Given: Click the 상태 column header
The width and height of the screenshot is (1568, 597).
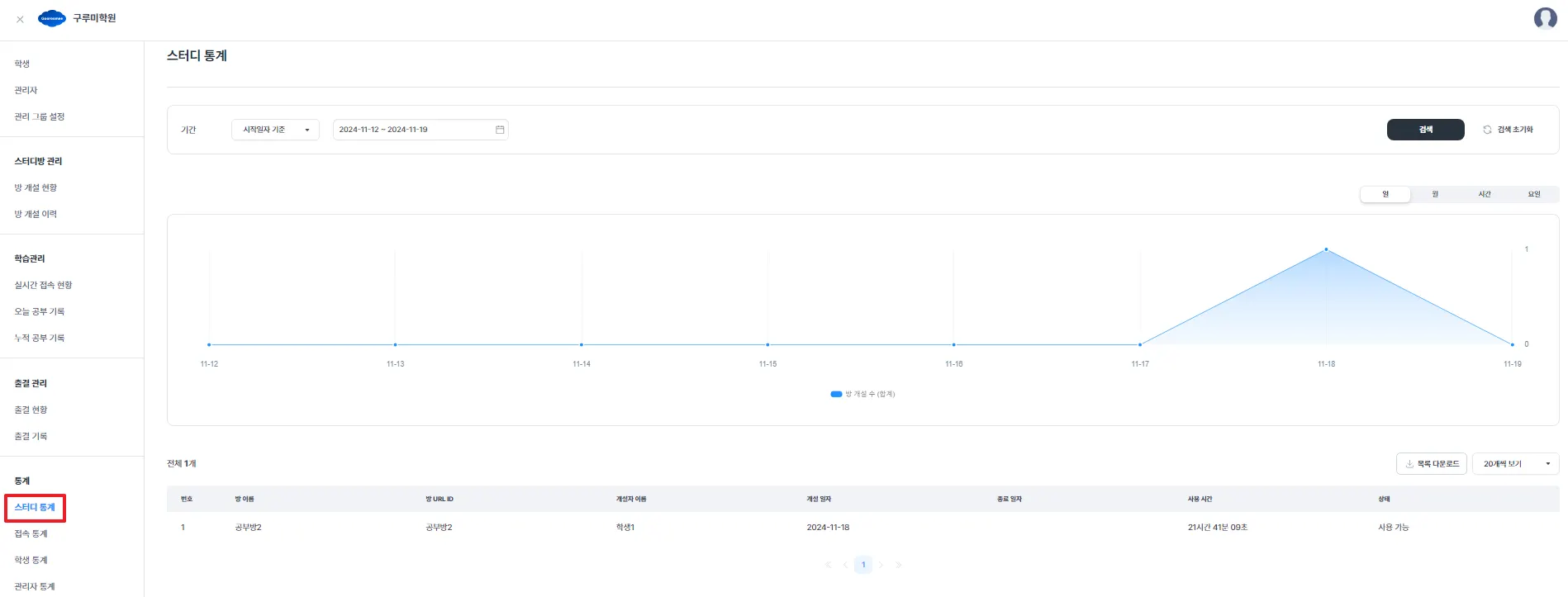Looking at the screenshot, I should tap(1385, 499).
